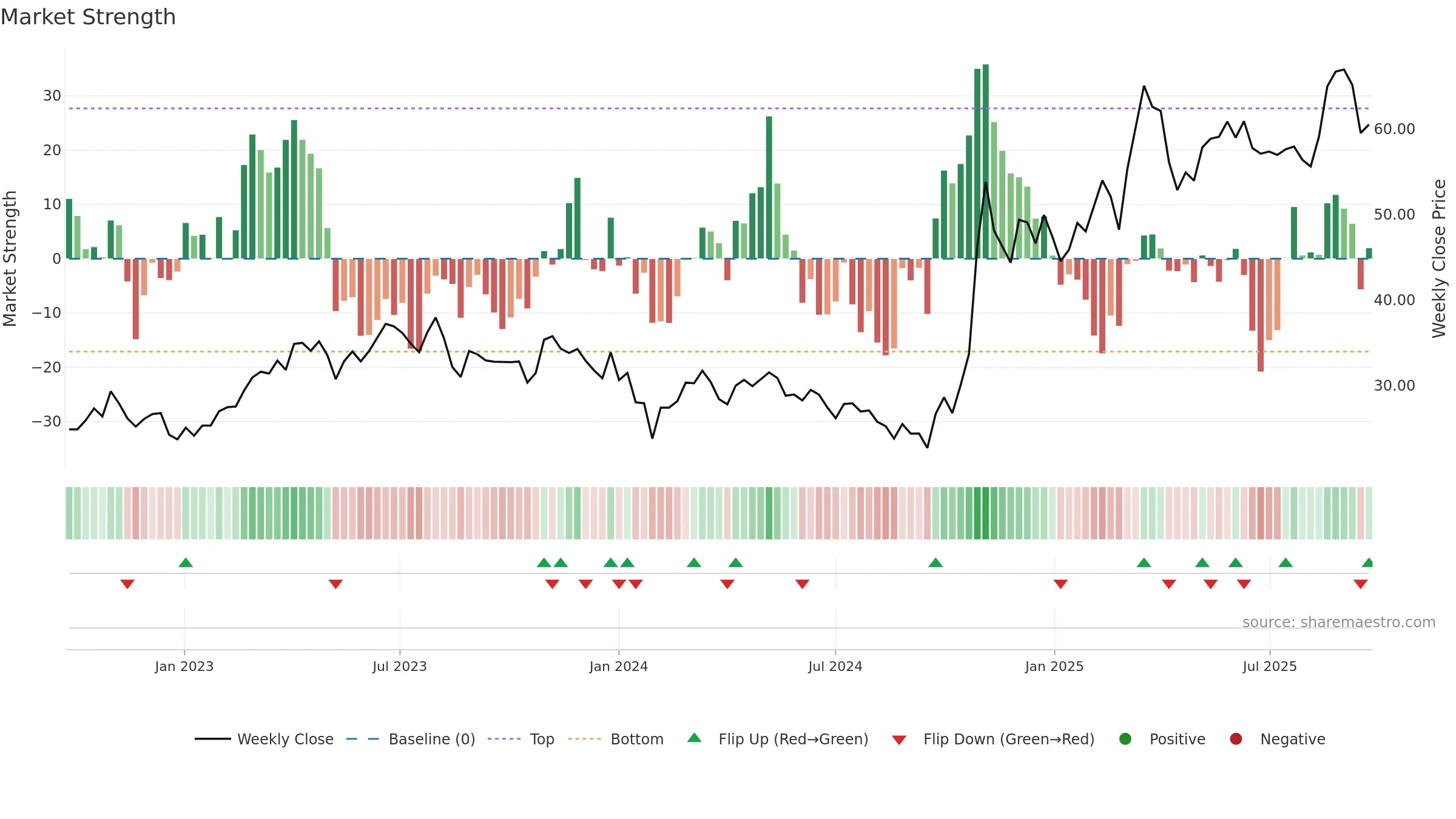The width and height of the screenshot is (1456, 819).
Task: Click the green Positive legend dot
Action: coord(1125,739)
